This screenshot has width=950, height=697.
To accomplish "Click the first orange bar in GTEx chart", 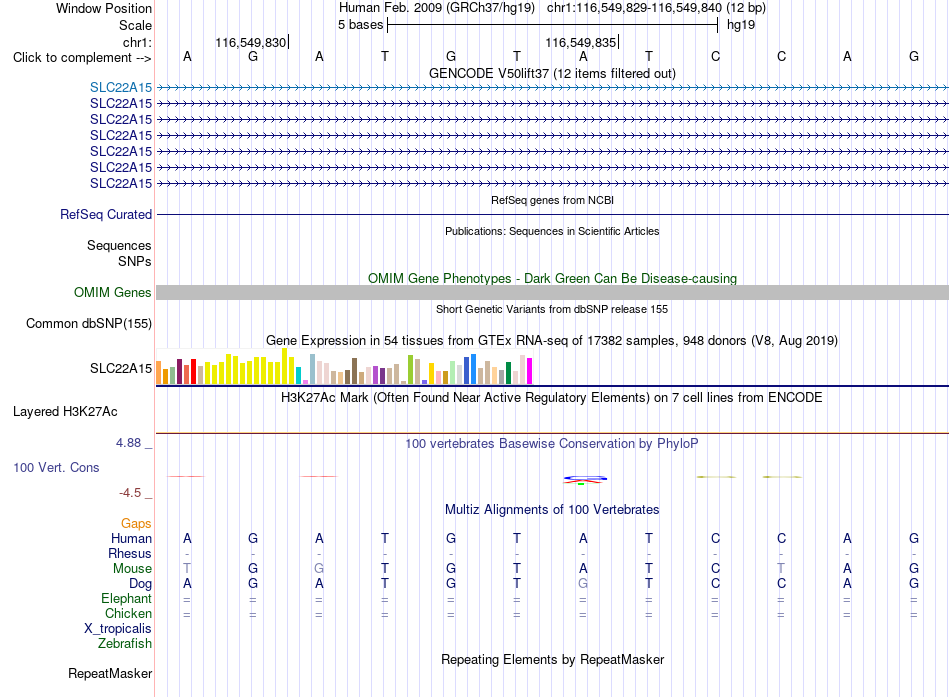I will tap(159, 373).
